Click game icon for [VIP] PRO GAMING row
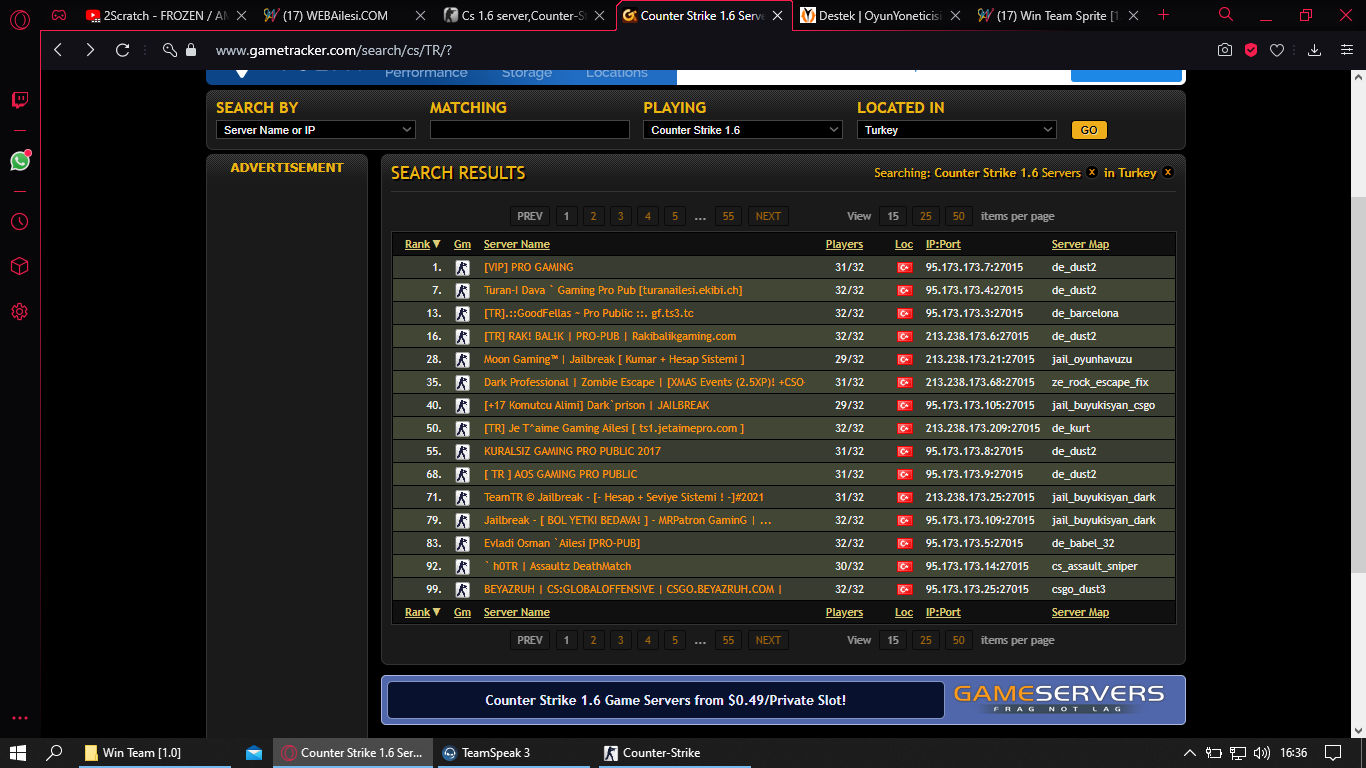Viewport: 1366px width, 768px height. (x=462, y=267)
